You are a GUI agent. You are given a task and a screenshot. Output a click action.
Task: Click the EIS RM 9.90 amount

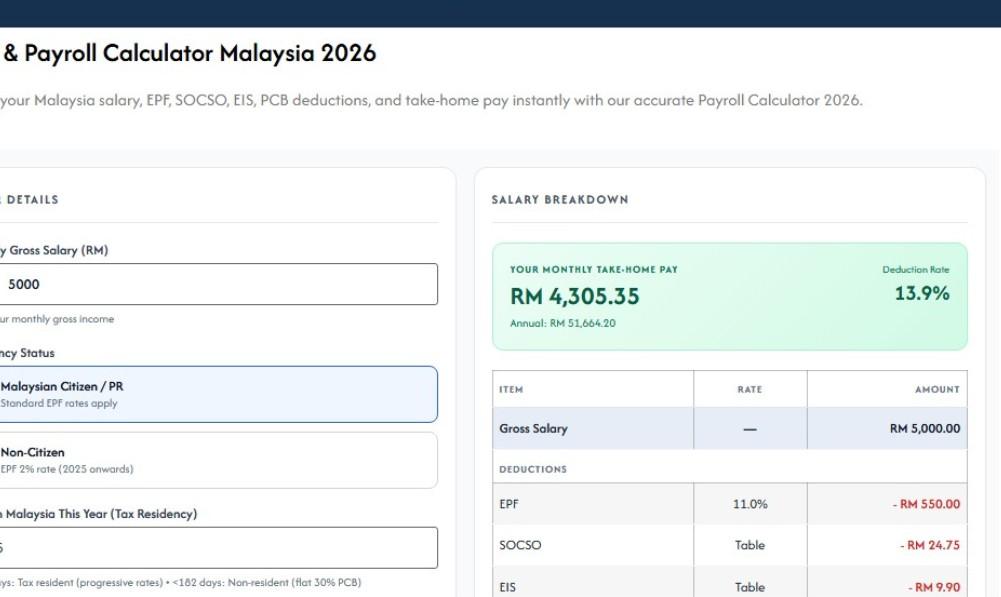(x=934, y=587)
